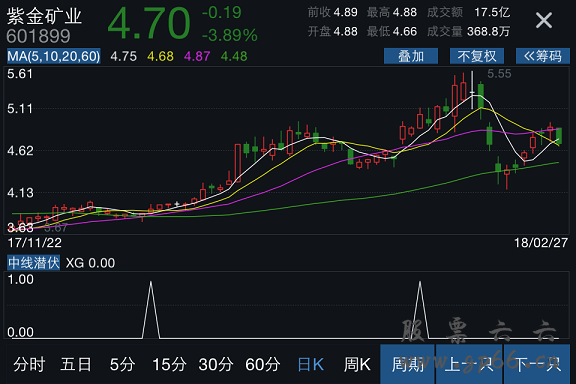The width and height of the screenshot is (576, 384).
Task: Click the end date label 18/02/27
Action: (x=541, y=243)
